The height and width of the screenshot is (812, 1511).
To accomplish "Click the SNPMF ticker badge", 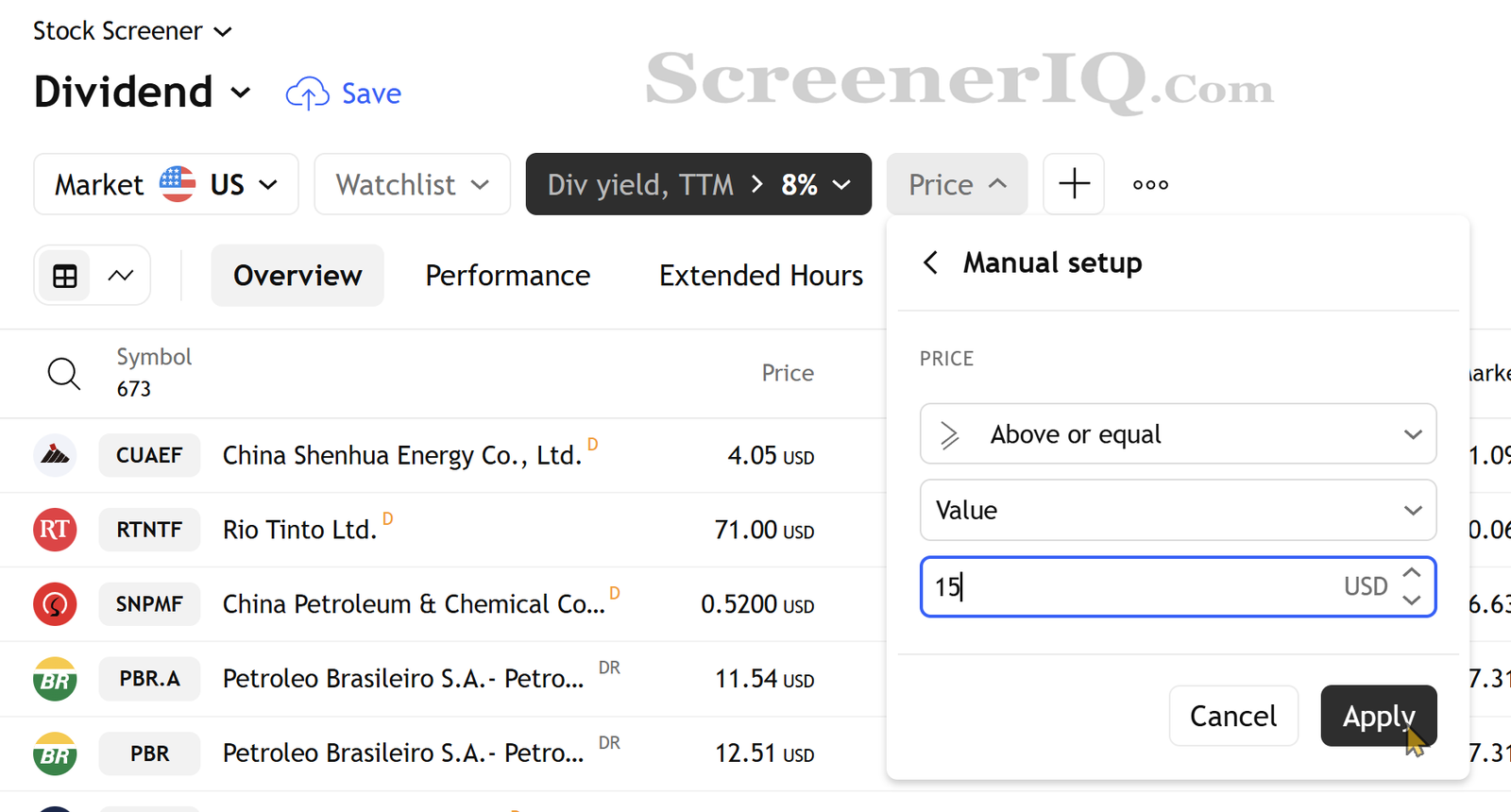I will click(x=149, y=604).
